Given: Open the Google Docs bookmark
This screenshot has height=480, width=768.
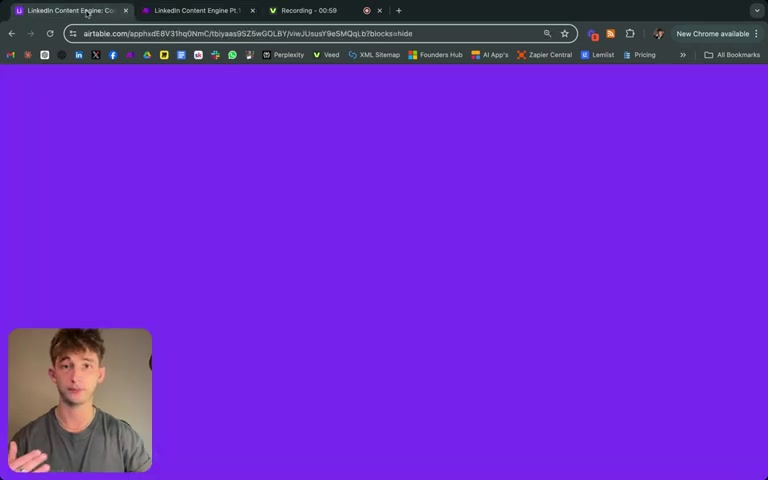Looking at the screenshot, I should pyautogui.click(x=181, y=55).
